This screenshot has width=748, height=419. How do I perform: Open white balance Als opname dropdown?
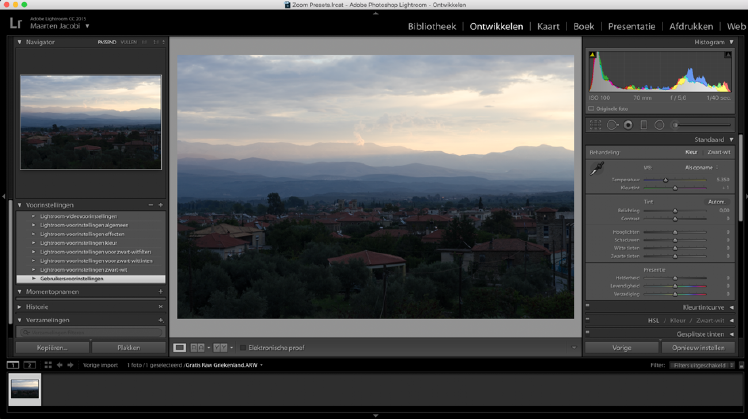pyautogui.click(x=702, y=168)
